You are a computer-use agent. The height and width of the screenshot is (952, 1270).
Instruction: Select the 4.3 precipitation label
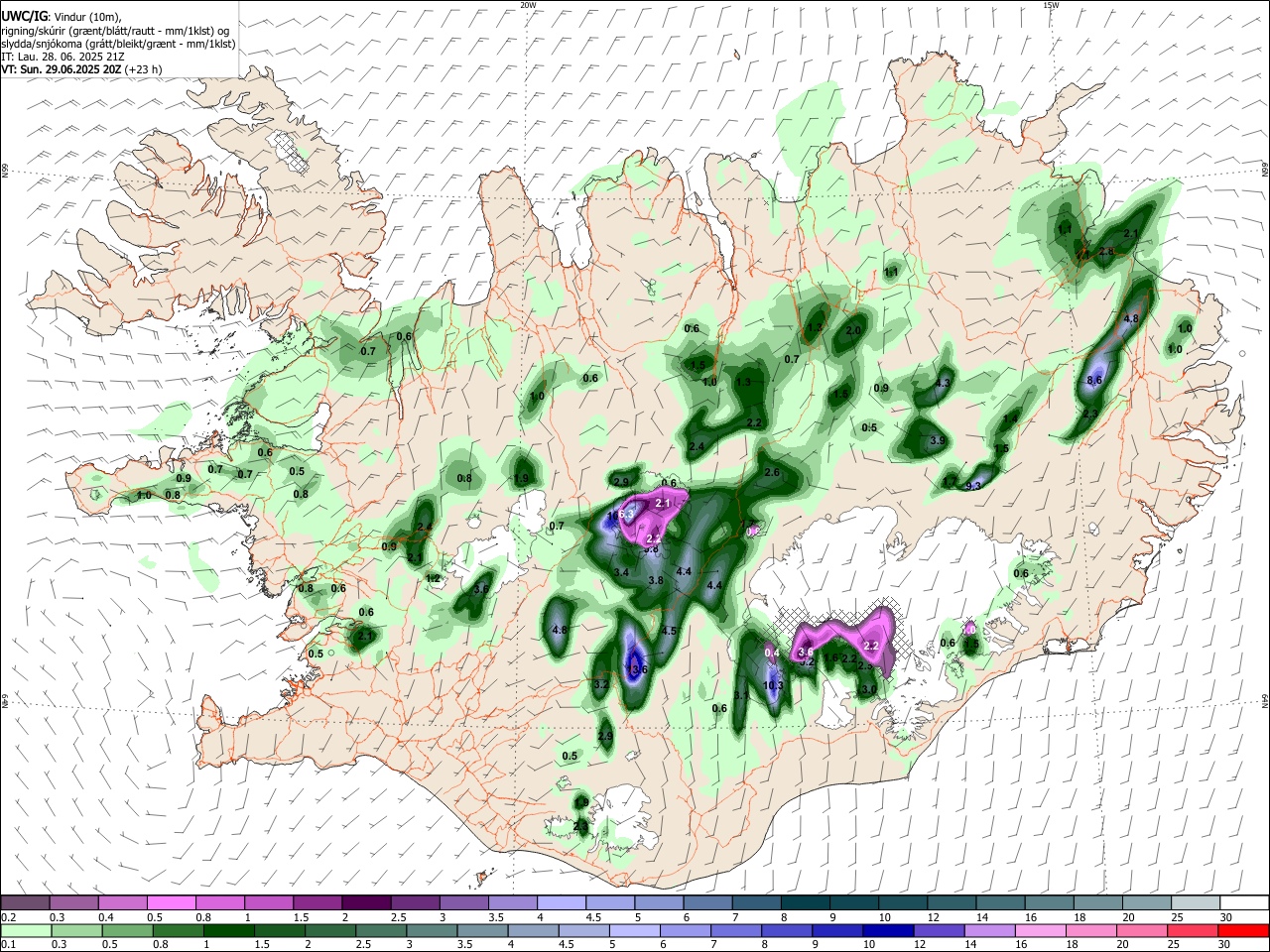944,382
